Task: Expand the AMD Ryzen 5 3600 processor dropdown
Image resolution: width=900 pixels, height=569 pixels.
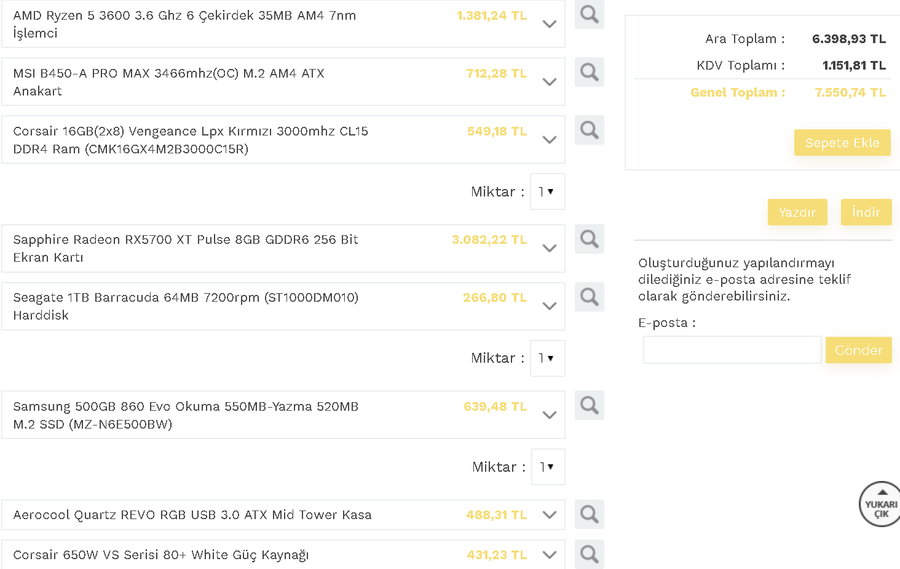Action: click(x=549, y=24)
